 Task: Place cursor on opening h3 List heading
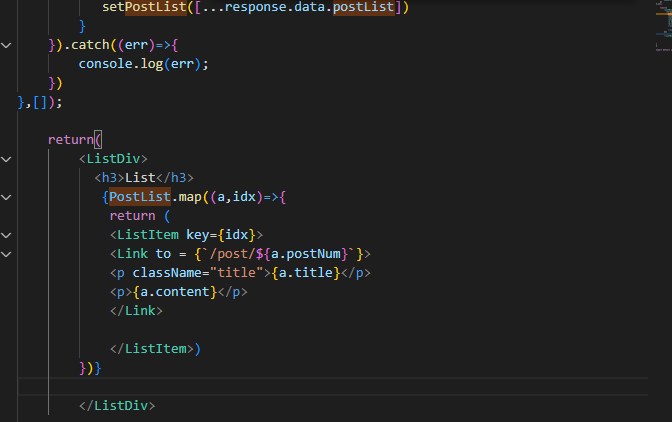[x=144, y=178]
